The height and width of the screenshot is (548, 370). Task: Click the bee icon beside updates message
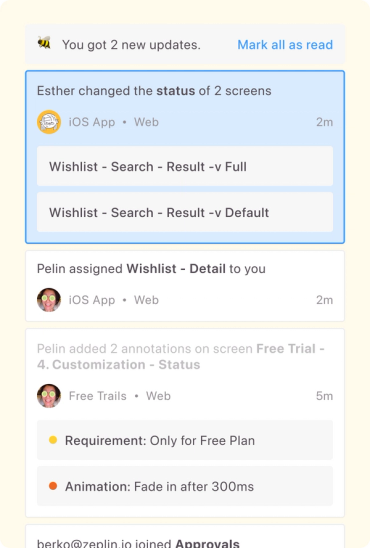tap(44, 43)
